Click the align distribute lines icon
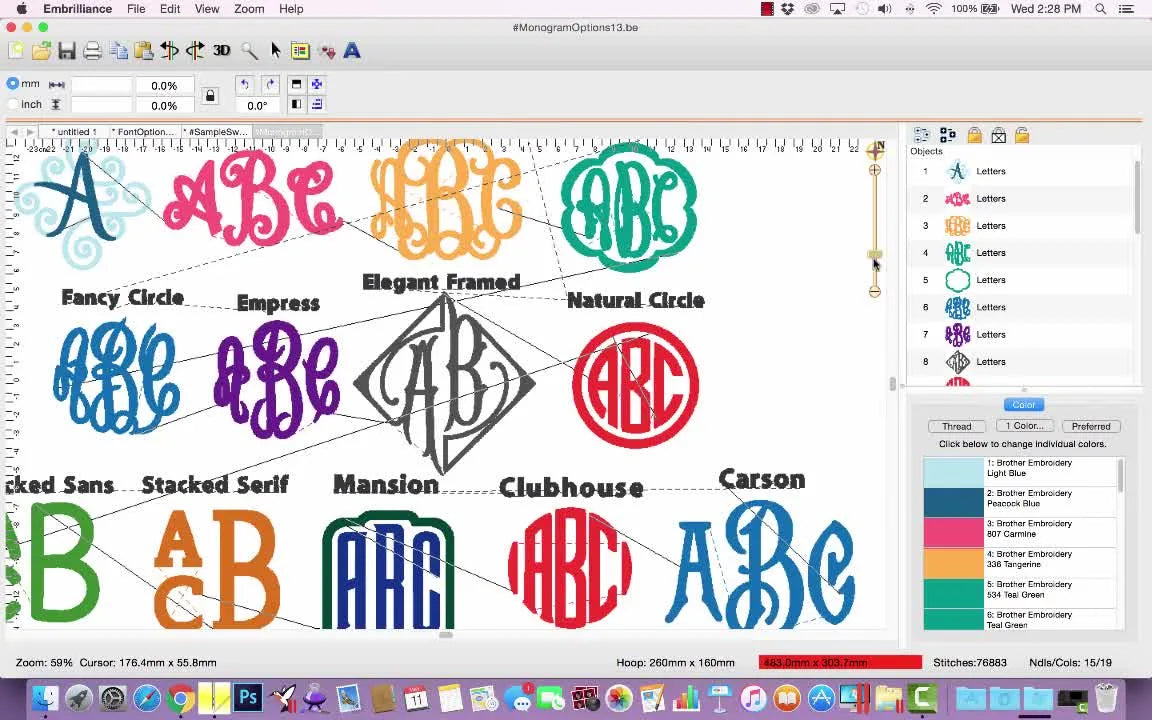Screen dimensions: 1152x720 click(x=317, y=104)
